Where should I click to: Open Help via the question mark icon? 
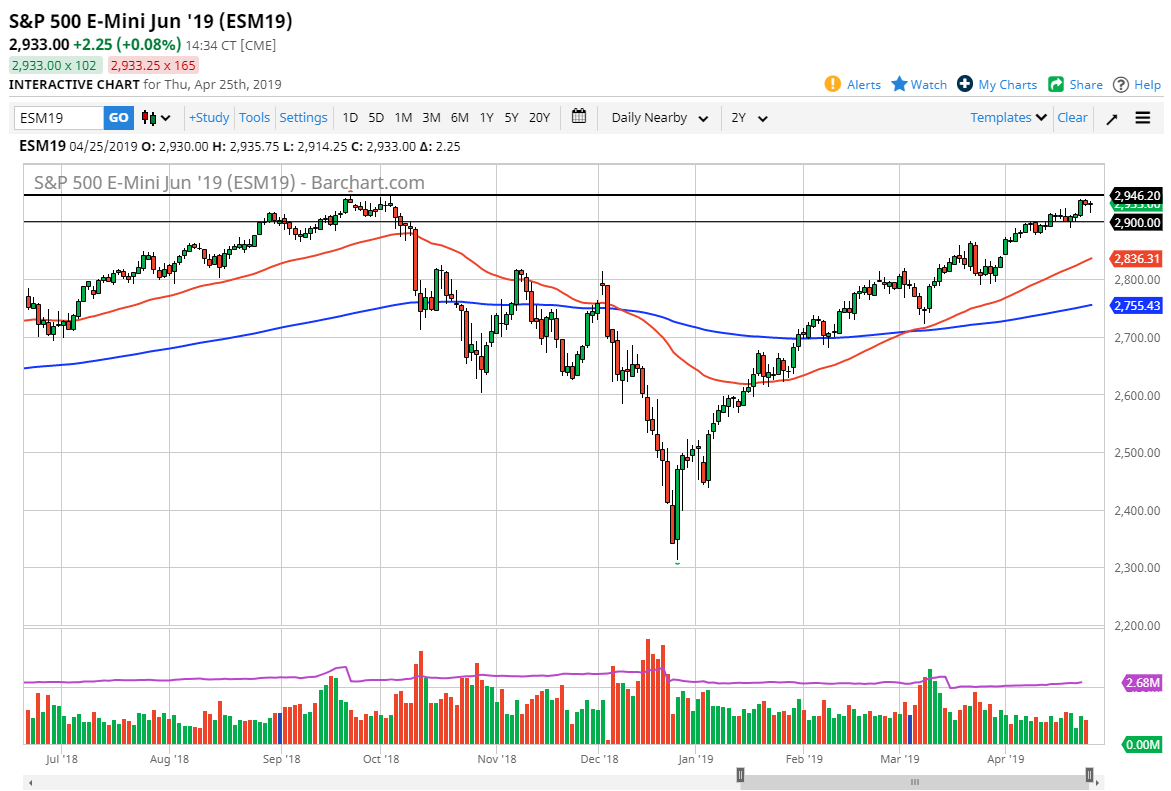1121,84
